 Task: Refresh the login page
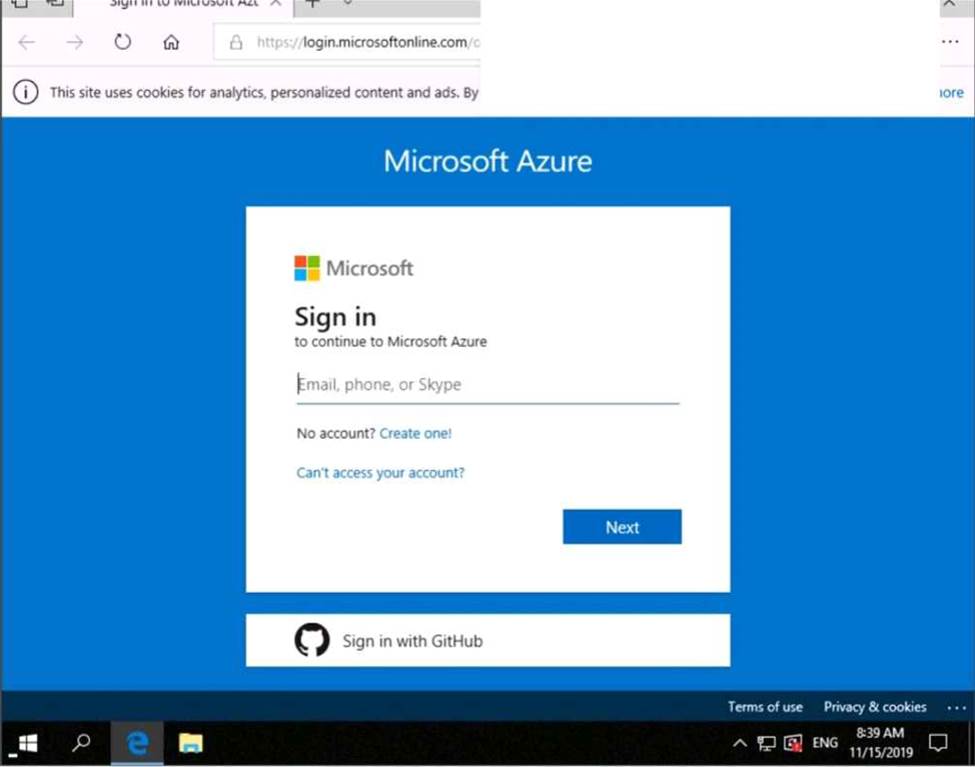[122, 42]
